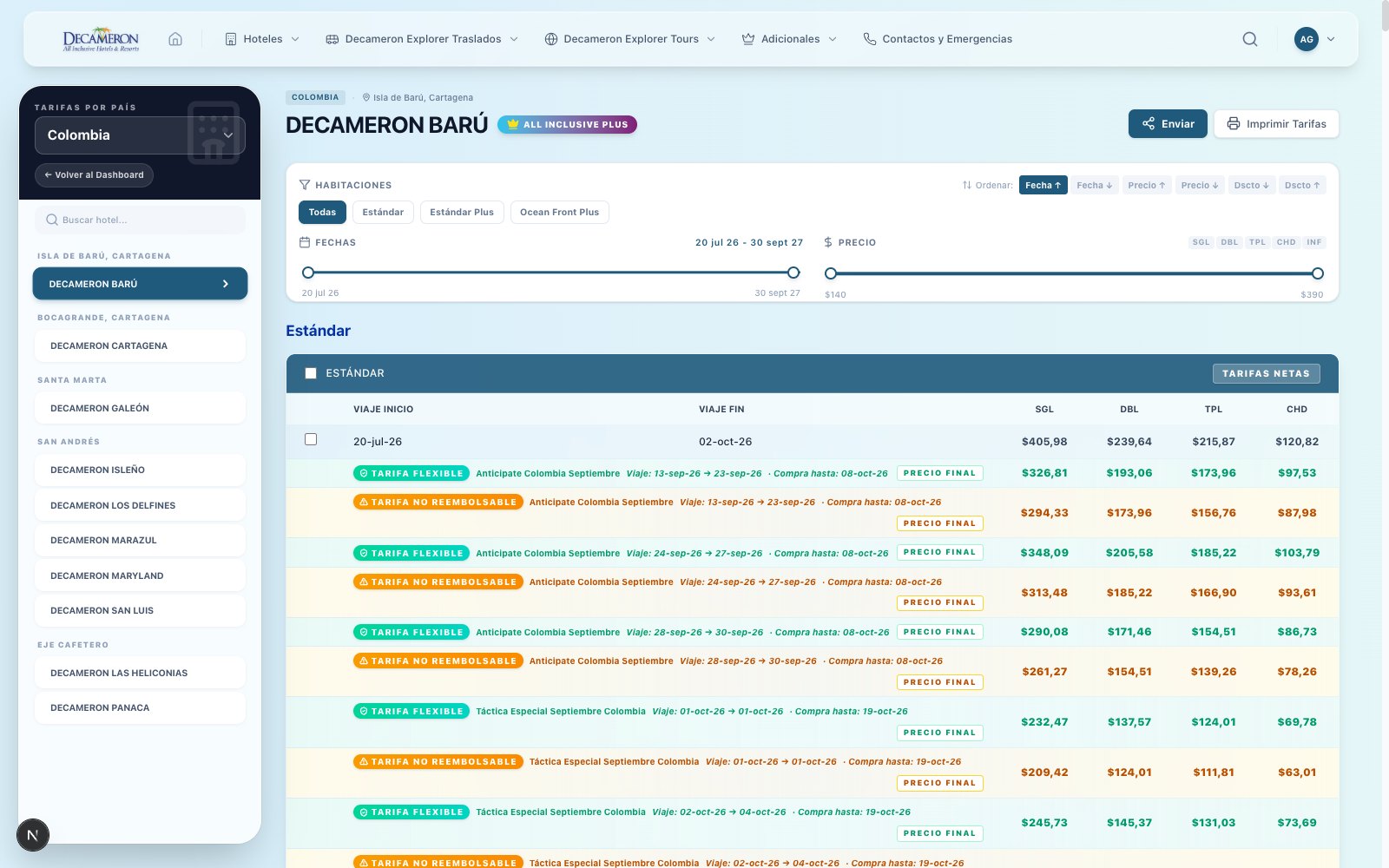Click the Fechas calendar icon
Image resolution: width=1389 pixels, height=868 pixels.
click(305, 242)
